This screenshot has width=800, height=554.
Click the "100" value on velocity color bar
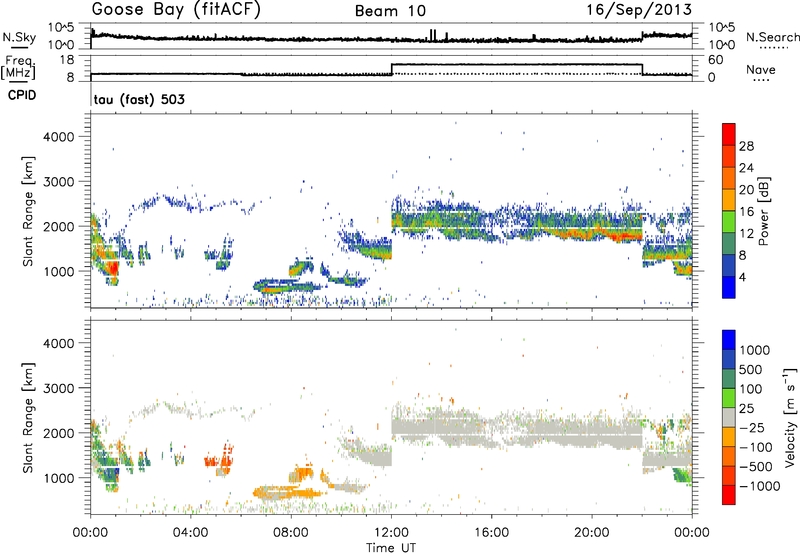tap(750, 389)
